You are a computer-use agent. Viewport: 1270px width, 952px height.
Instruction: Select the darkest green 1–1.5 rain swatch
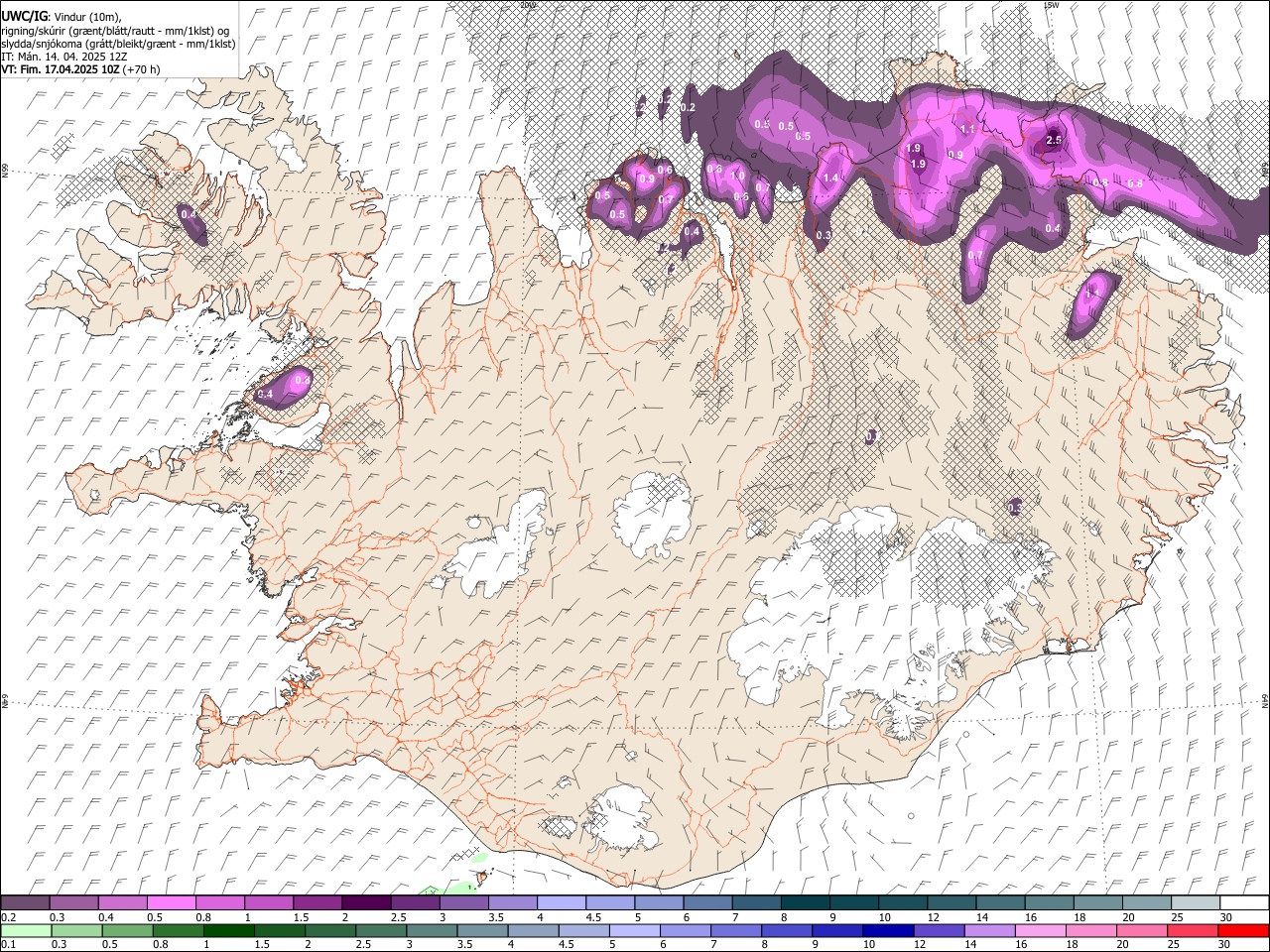click(x=228, y=931)
